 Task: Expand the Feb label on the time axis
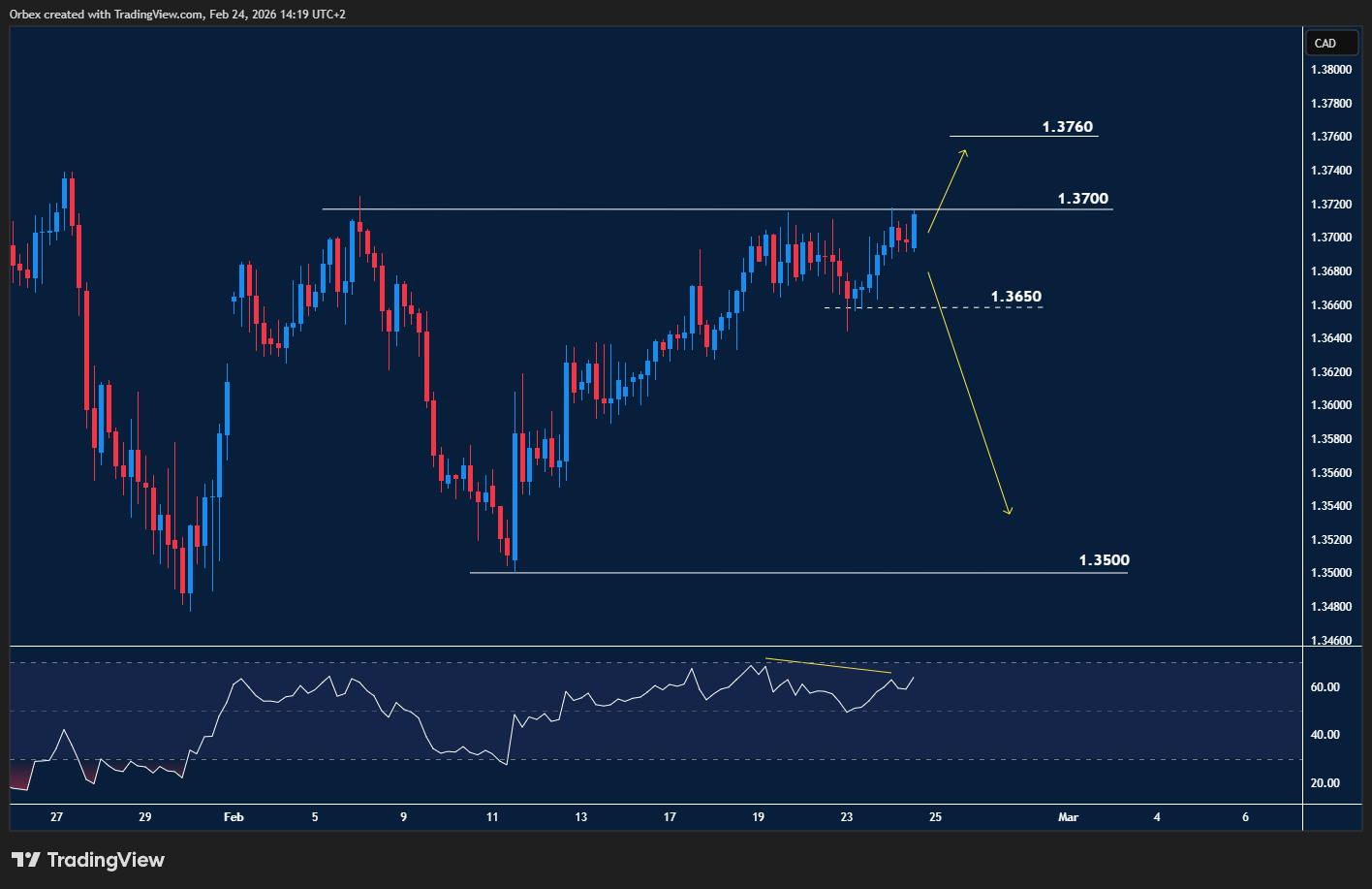tap(234, 817)
